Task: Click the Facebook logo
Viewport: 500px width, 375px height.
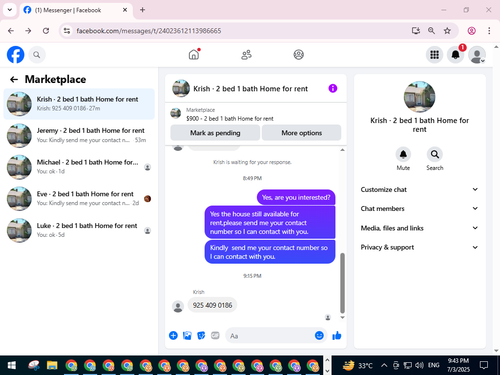Action: pyautogui.click(x=15, y=55)
